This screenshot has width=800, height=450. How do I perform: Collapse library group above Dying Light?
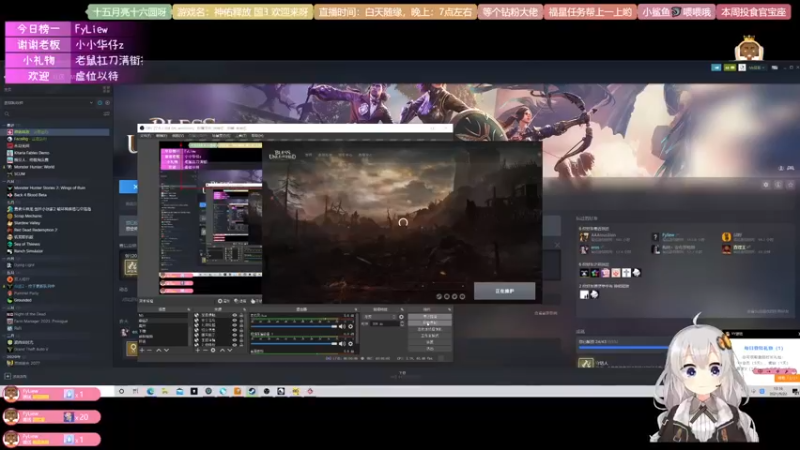click(4, 258)
